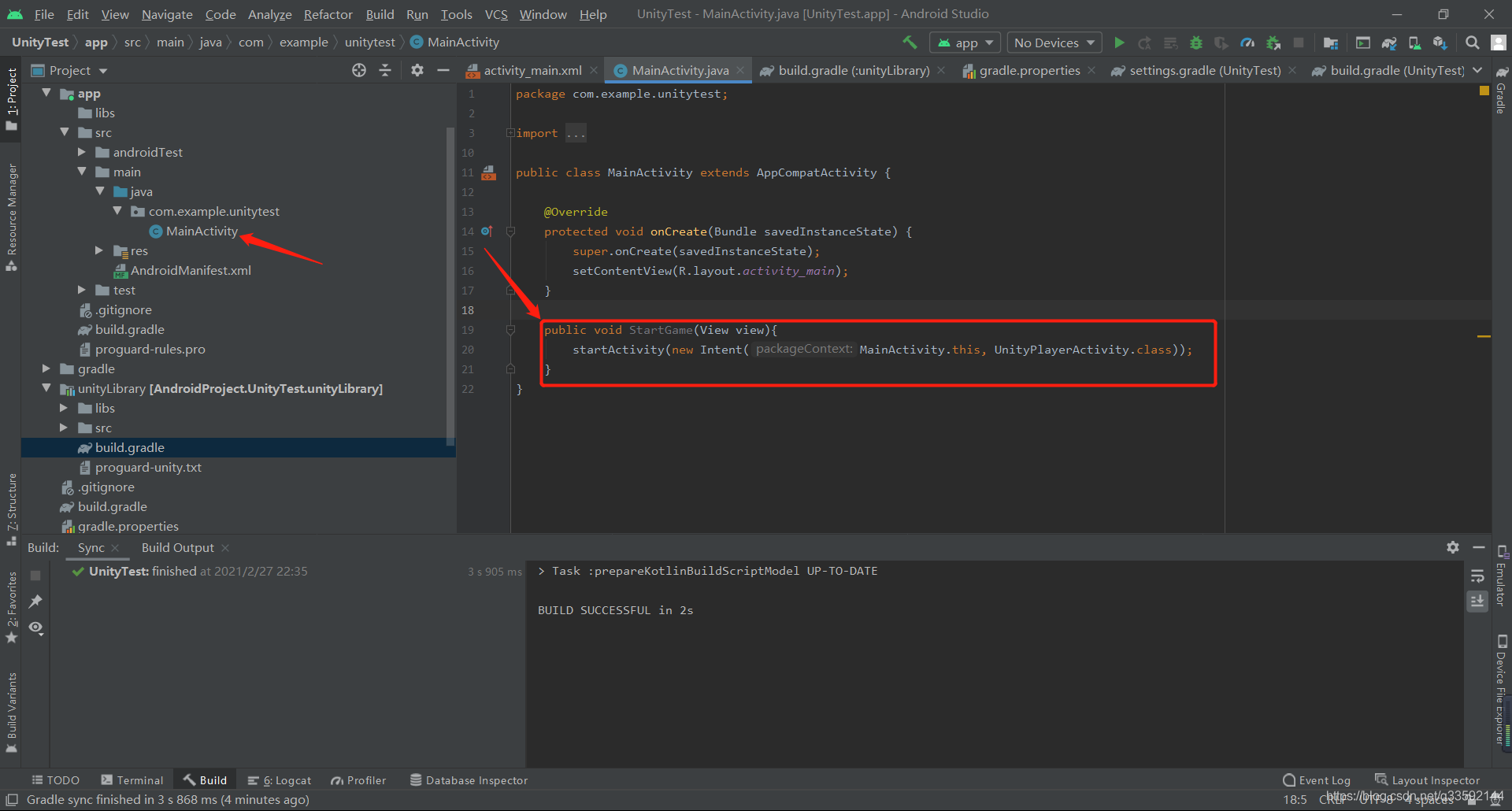Open the Event Log
Screen dimensions: 1512x811
point(1317,780)
